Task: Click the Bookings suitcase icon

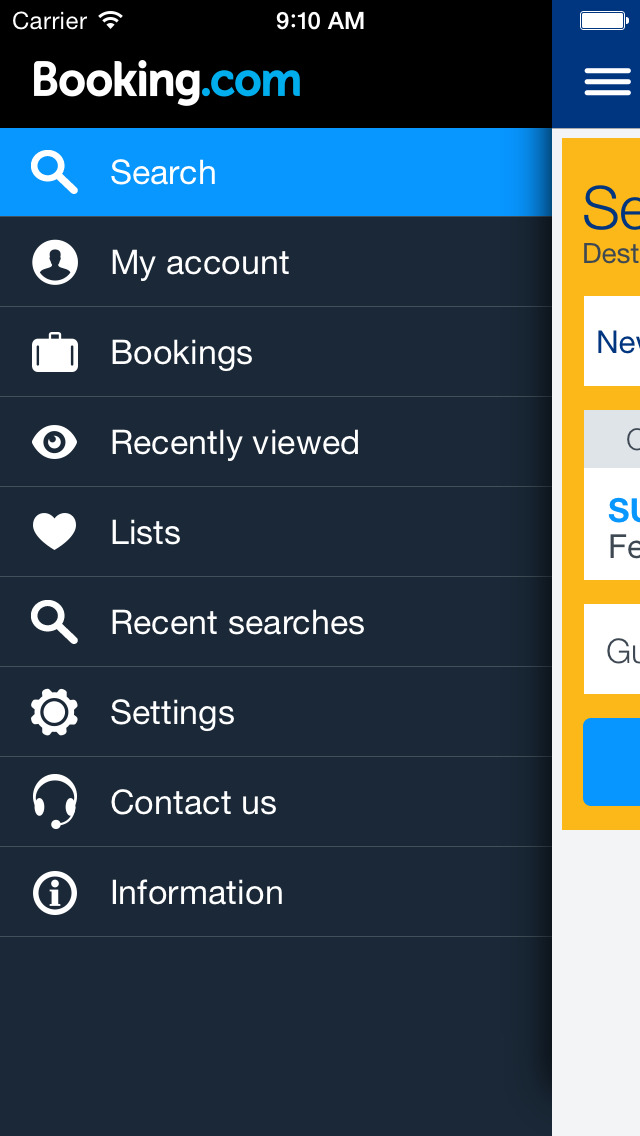Action: click(54, 351)
